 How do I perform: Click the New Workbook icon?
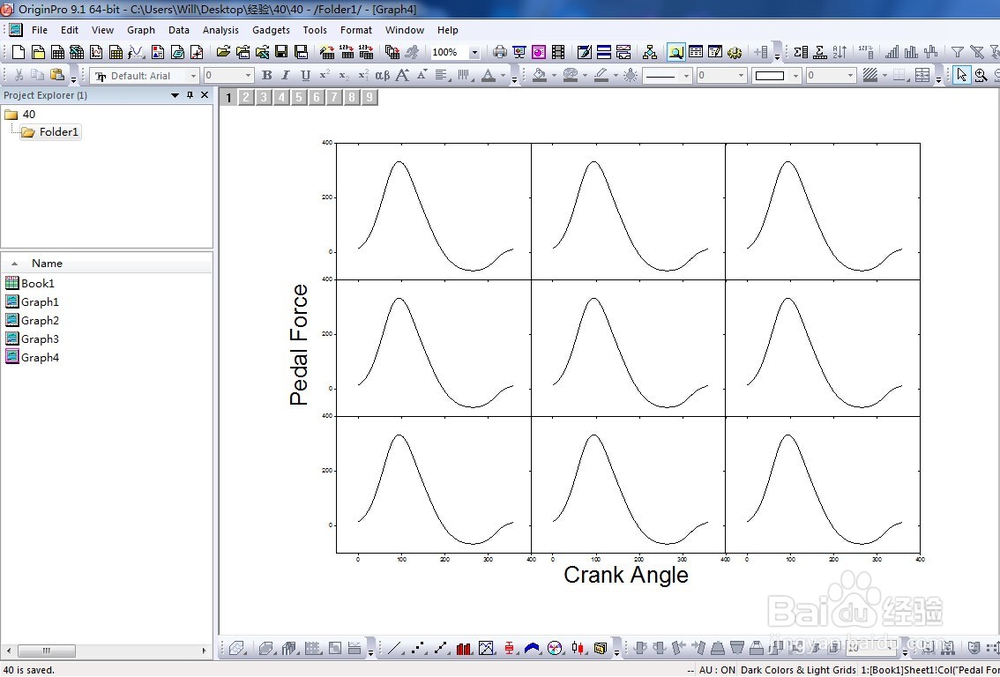click(57, 52)
